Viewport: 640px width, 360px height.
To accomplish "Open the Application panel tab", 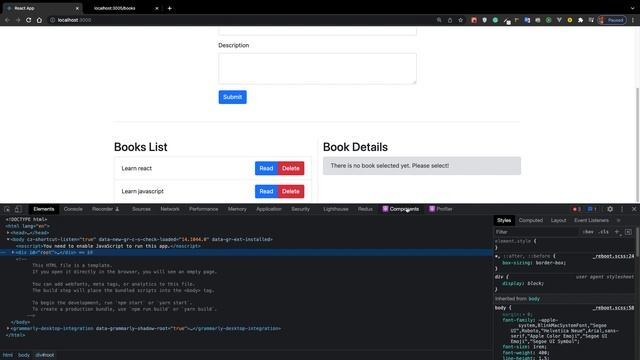I will tap(269, 209).
